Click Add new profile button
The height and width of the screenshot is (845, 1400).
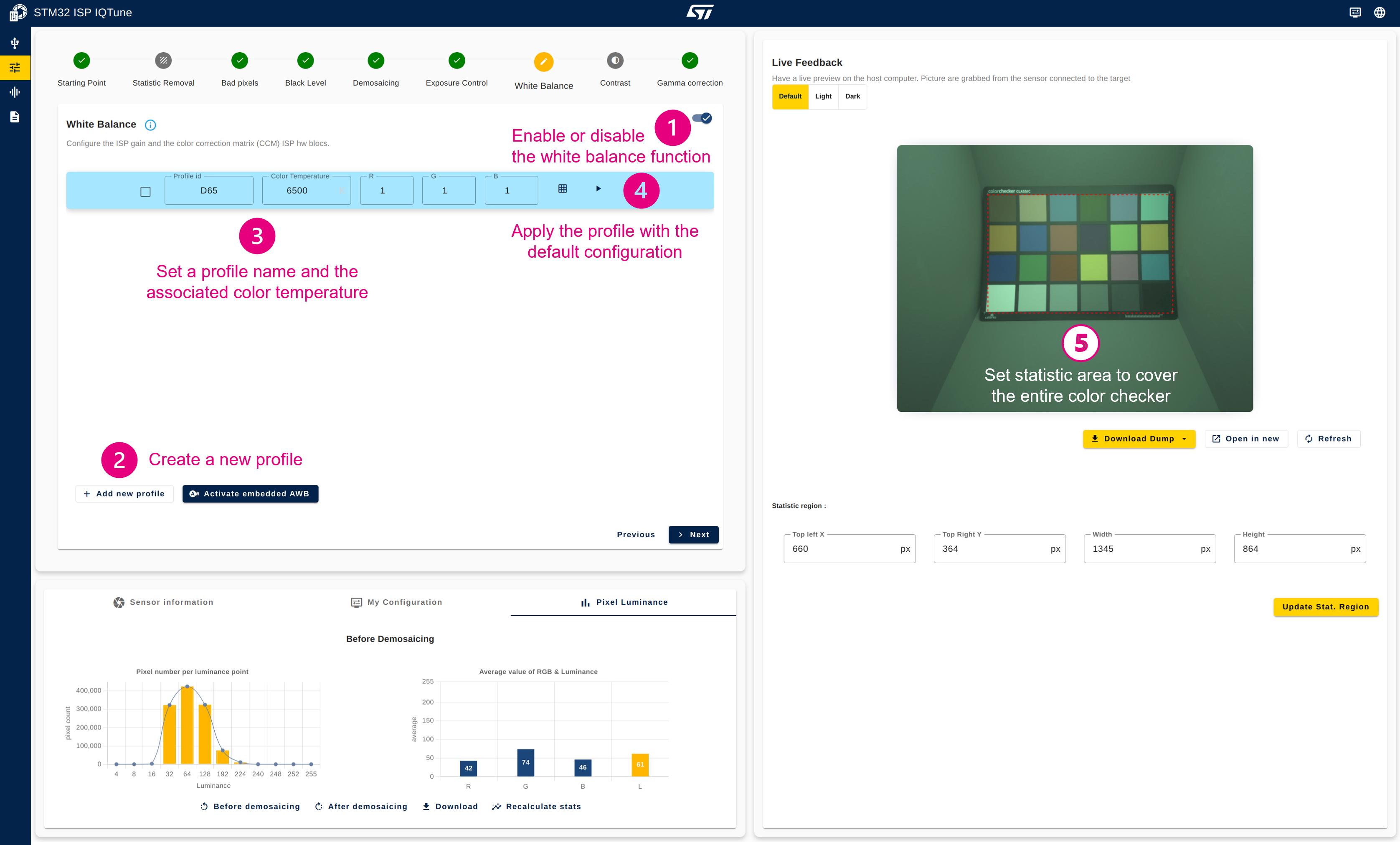click(x=123, y=493)
